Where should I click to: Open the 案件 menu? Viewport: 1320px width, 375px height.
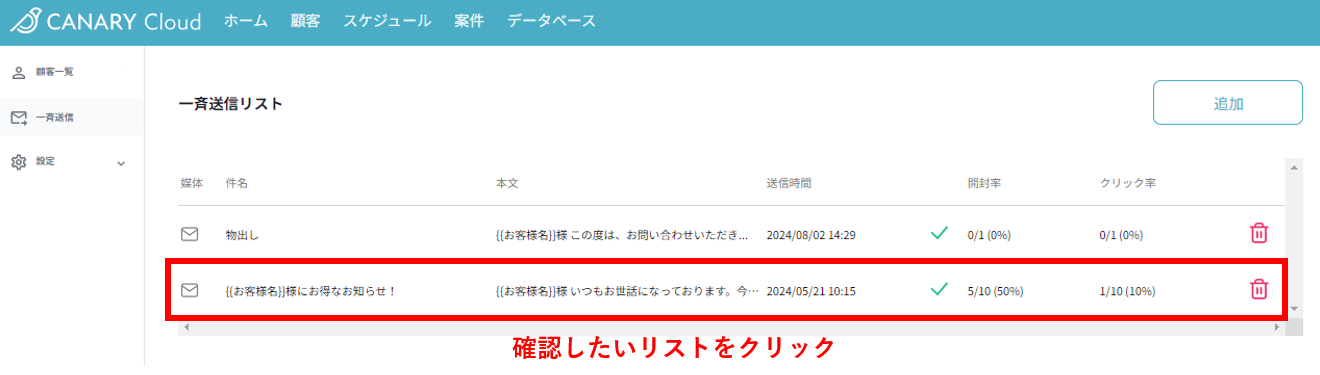tap(469, 21)
